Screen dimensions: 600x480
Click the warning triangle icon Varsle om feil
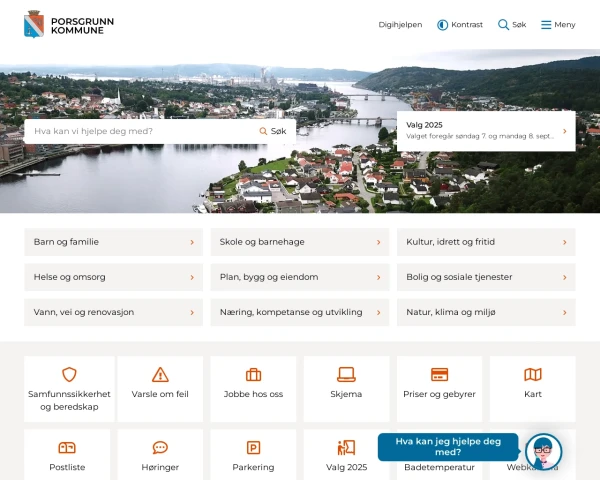pos(160,375)
